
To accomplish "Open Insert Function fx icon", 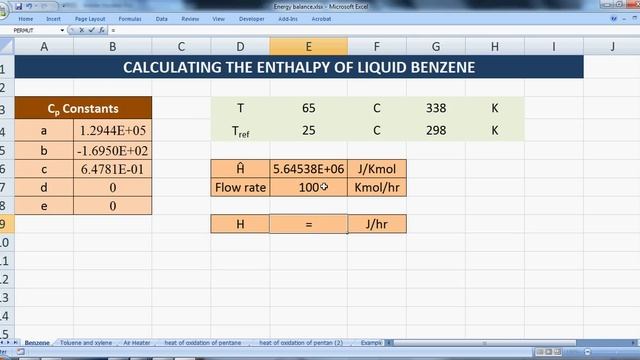I will [x=102, y=30].
